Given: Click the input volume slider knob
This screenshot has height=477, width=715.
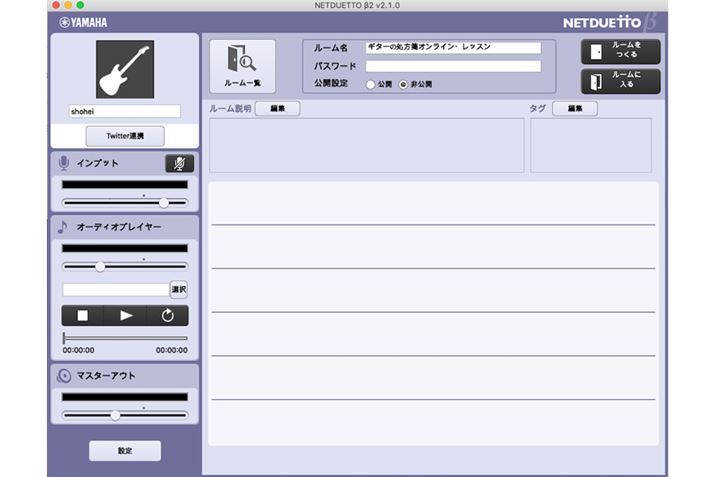Looking at the screenshot, I should pyautogui.click(x=164, y=203).
